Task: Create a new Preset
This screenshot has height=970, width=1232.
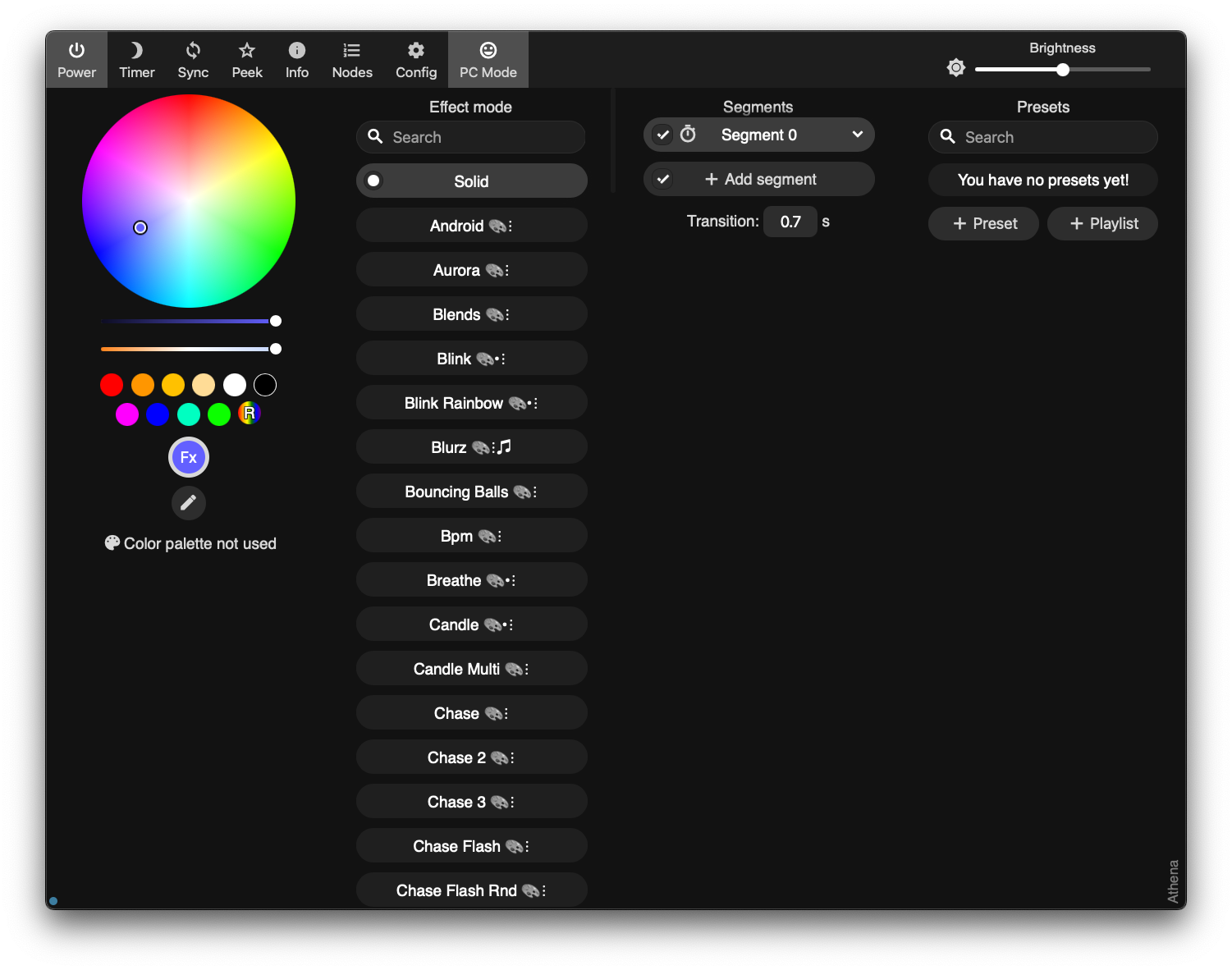Action: [983, 223]
